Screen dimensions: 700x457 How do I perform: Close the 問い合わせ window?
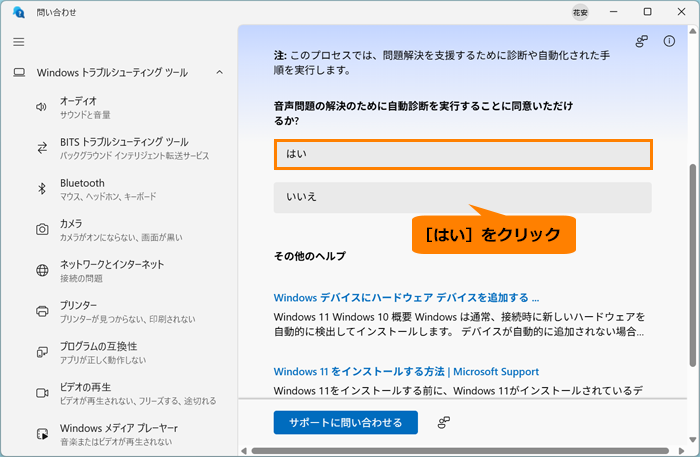click(681, 12)
